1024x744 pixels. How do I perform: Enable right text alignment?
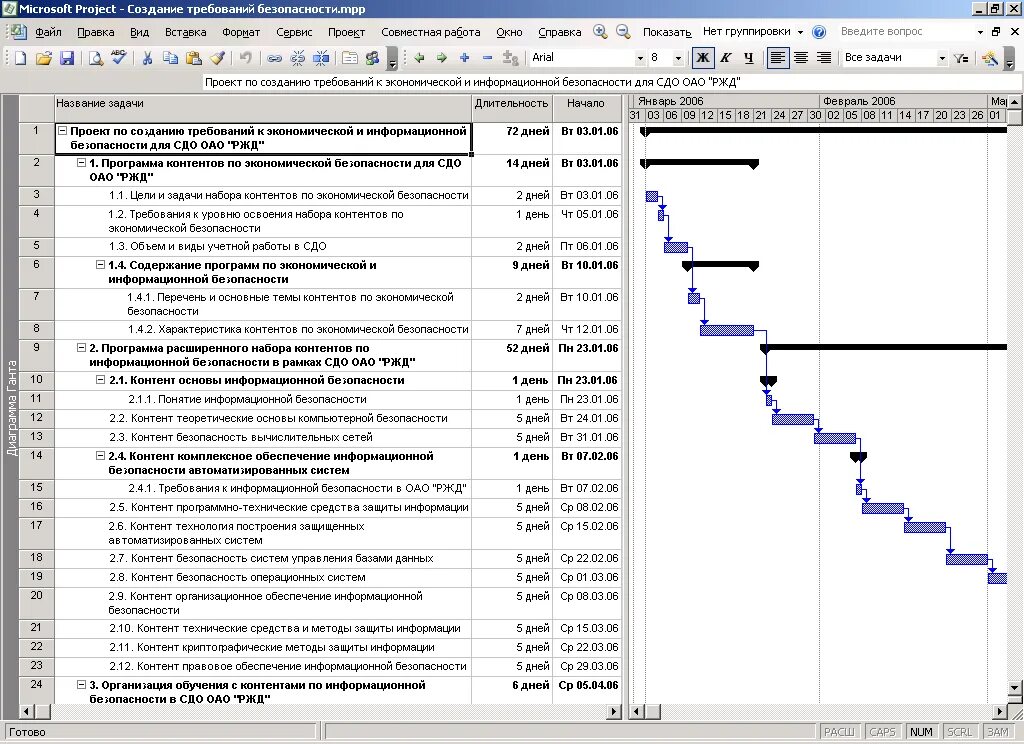pyautogui.click(x=824, y=58)
